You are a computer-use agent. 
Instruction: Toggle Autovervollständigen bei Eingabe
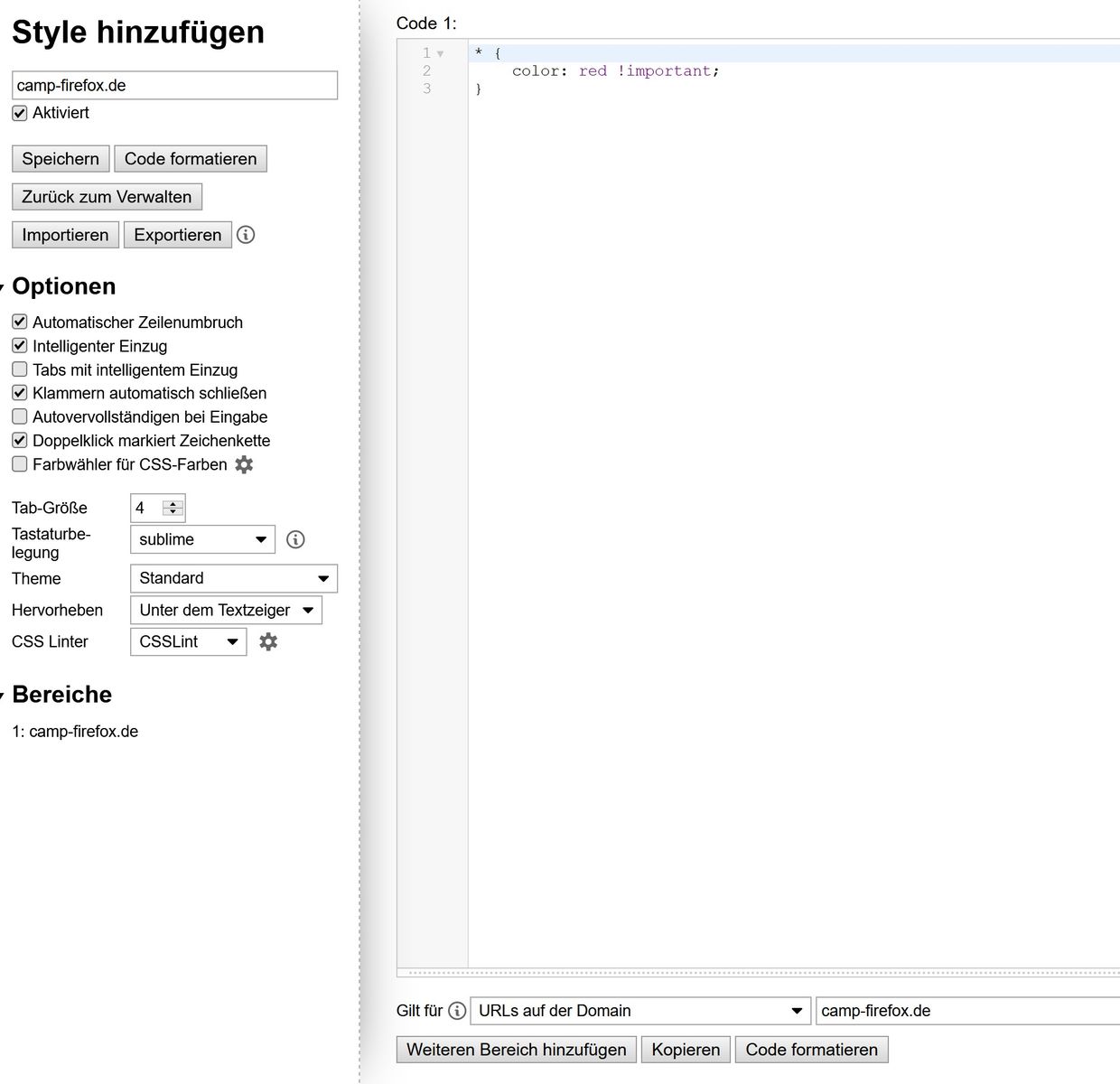20,416
